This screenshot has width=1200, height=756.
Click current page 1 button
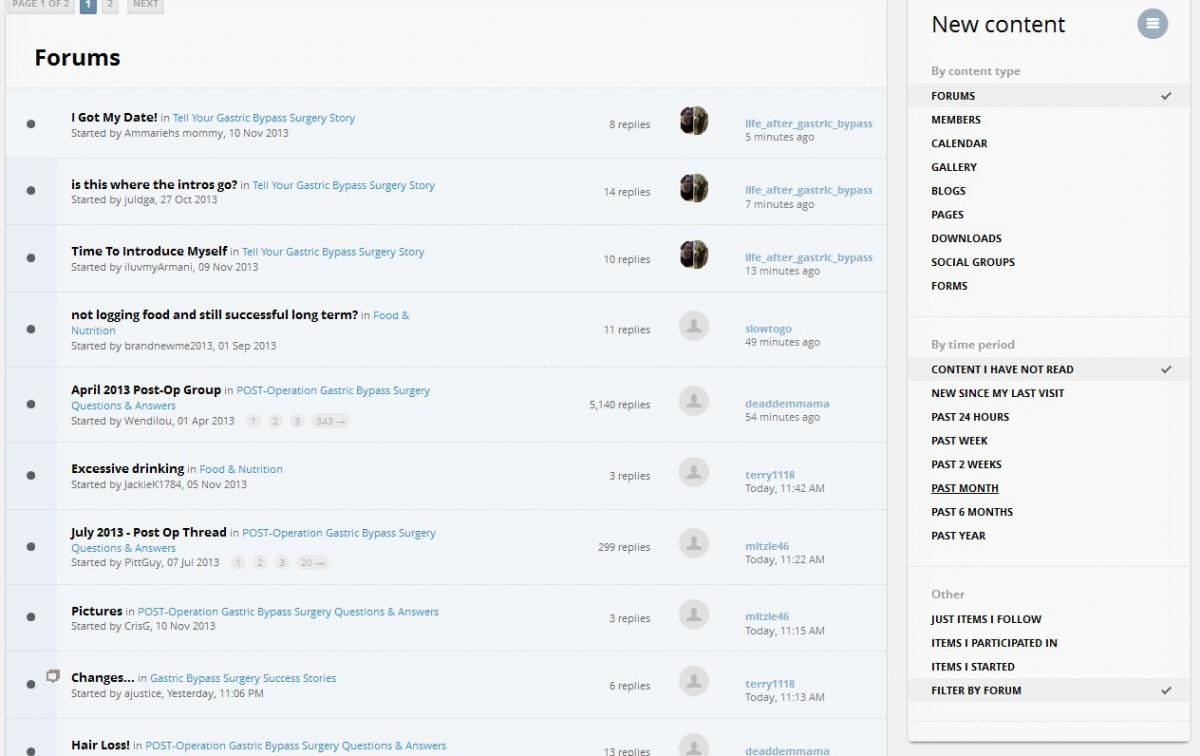click(88, 4)
